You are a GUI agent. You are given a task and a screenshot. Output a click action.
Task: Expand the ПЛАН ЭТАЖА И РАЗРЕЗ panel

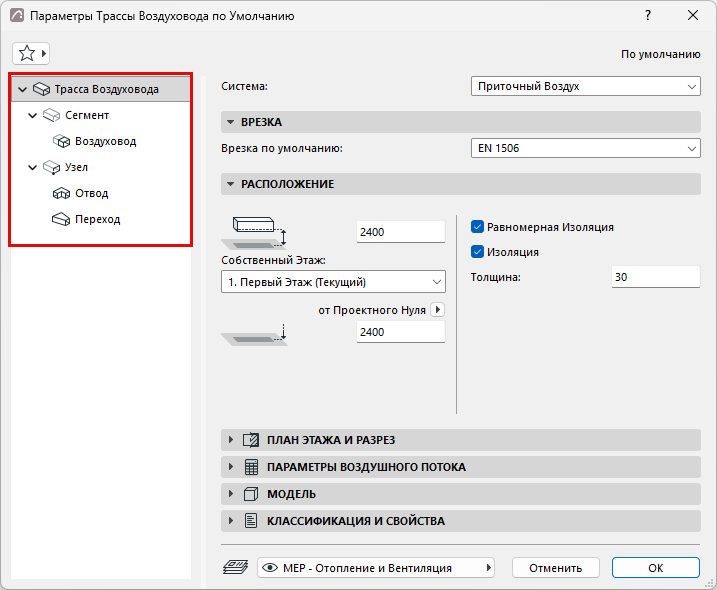230,440
